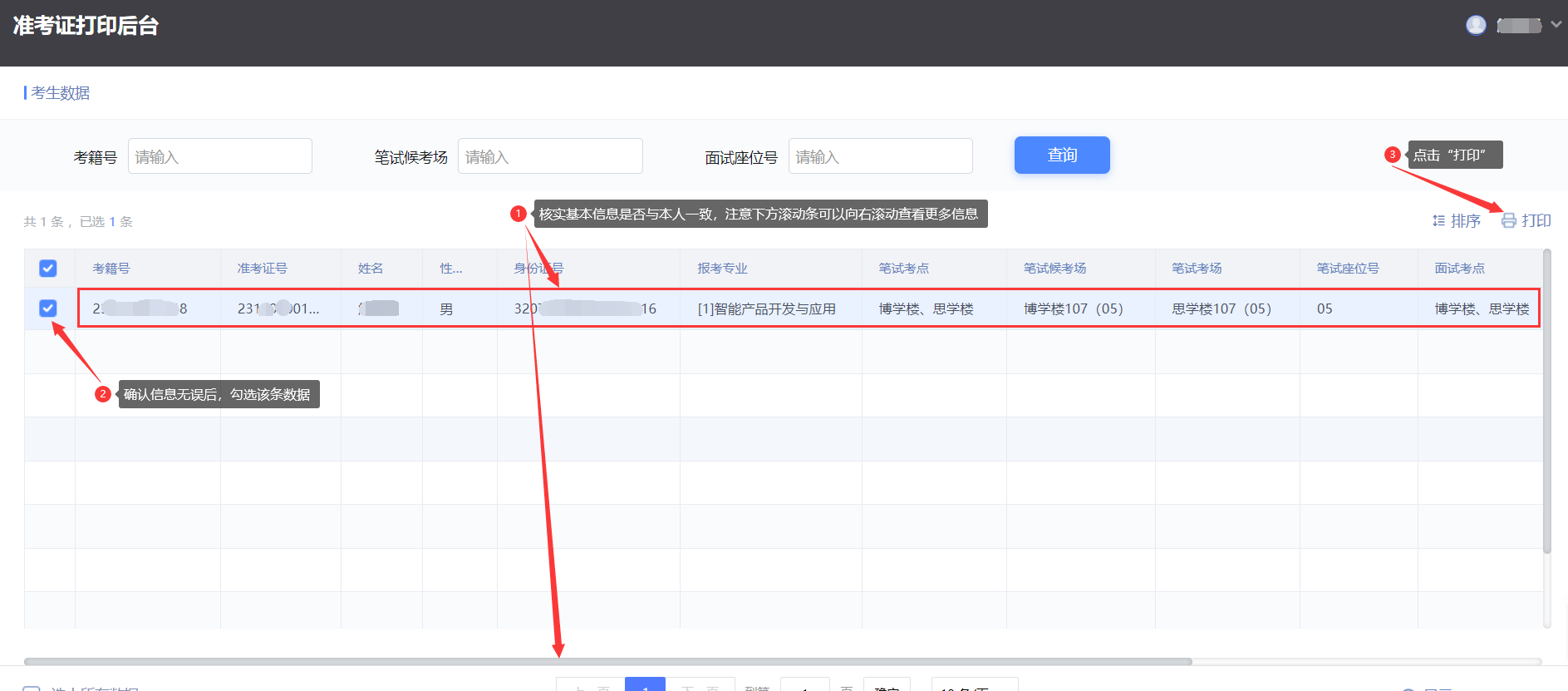Toggle the select-all checkbox in table header
This screenshot has height=691, width=1568.
48,269
